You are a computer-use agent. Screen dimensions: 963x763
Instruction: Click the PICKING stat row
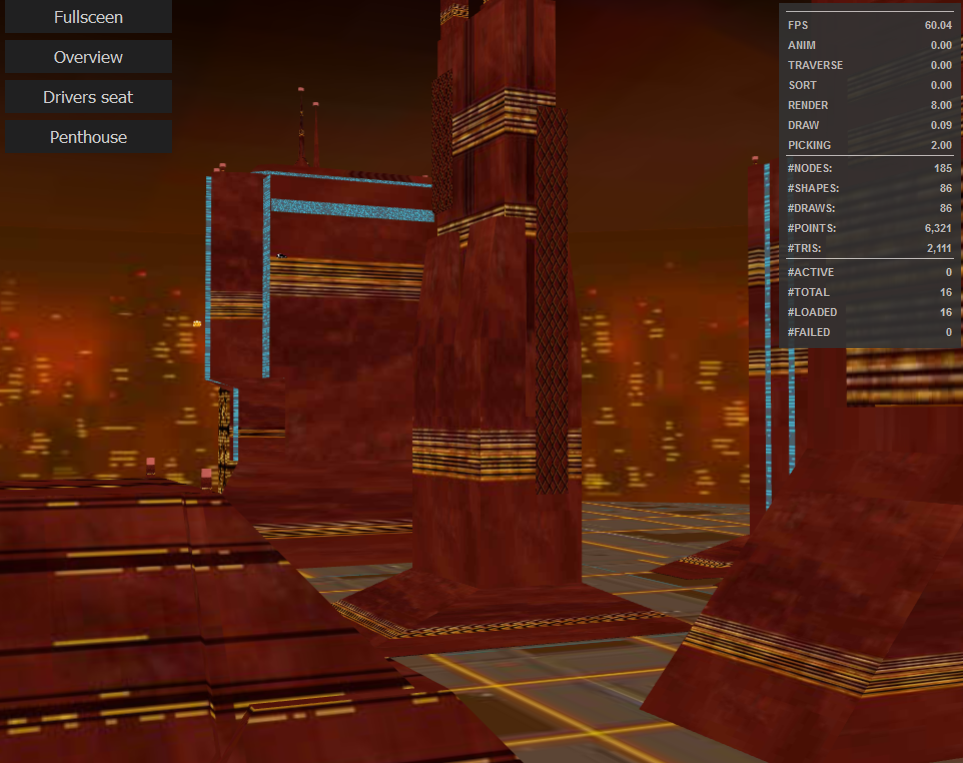pyautogui.click(x=870, y=145)
